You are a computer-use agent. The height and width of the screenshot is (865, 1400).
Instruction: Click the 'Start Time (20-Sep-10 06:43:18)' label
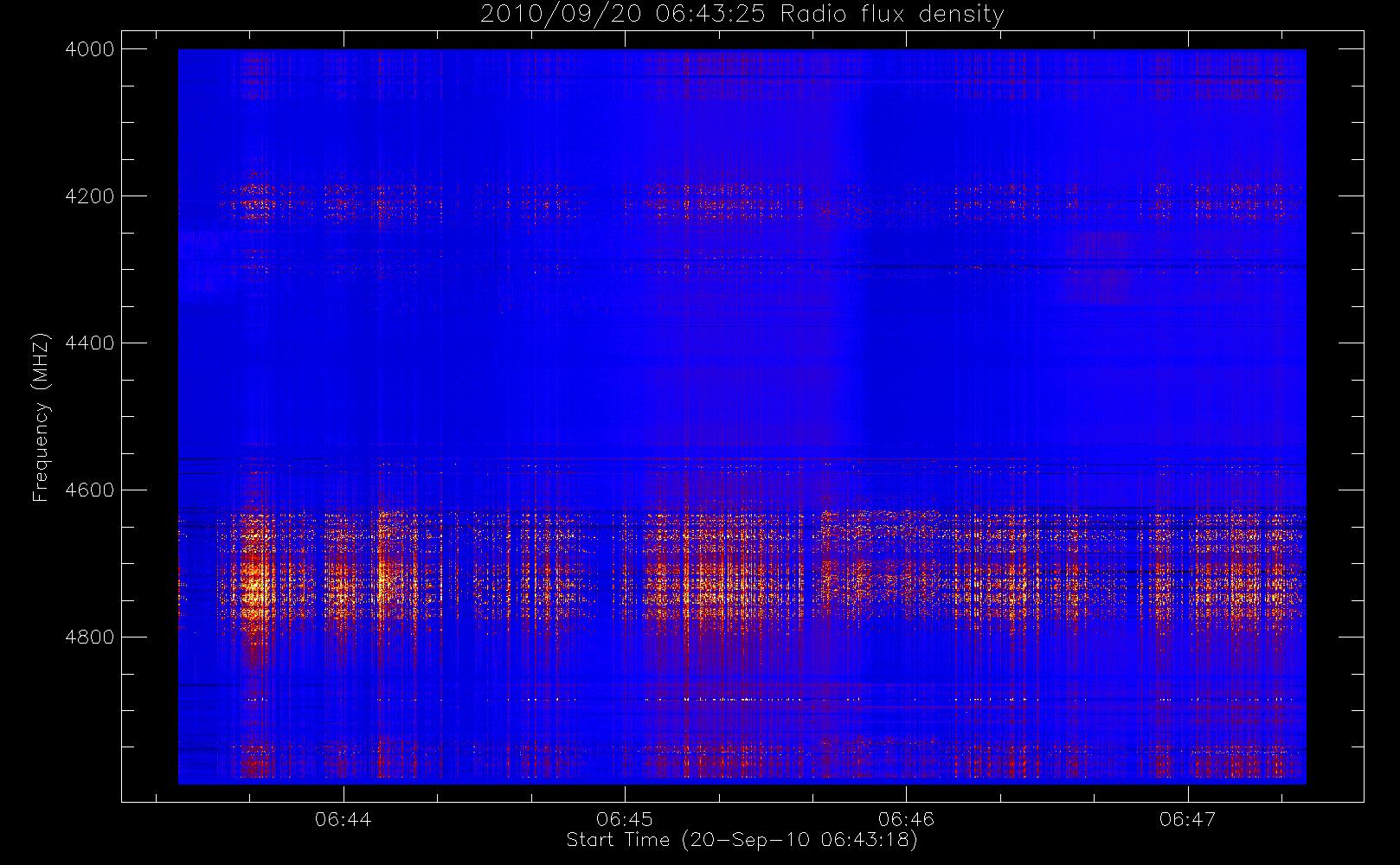point(742,840)
